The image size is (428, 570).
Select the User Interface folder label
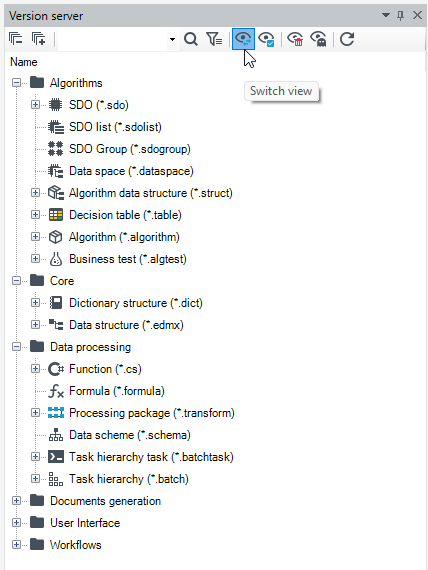[85, 523]
